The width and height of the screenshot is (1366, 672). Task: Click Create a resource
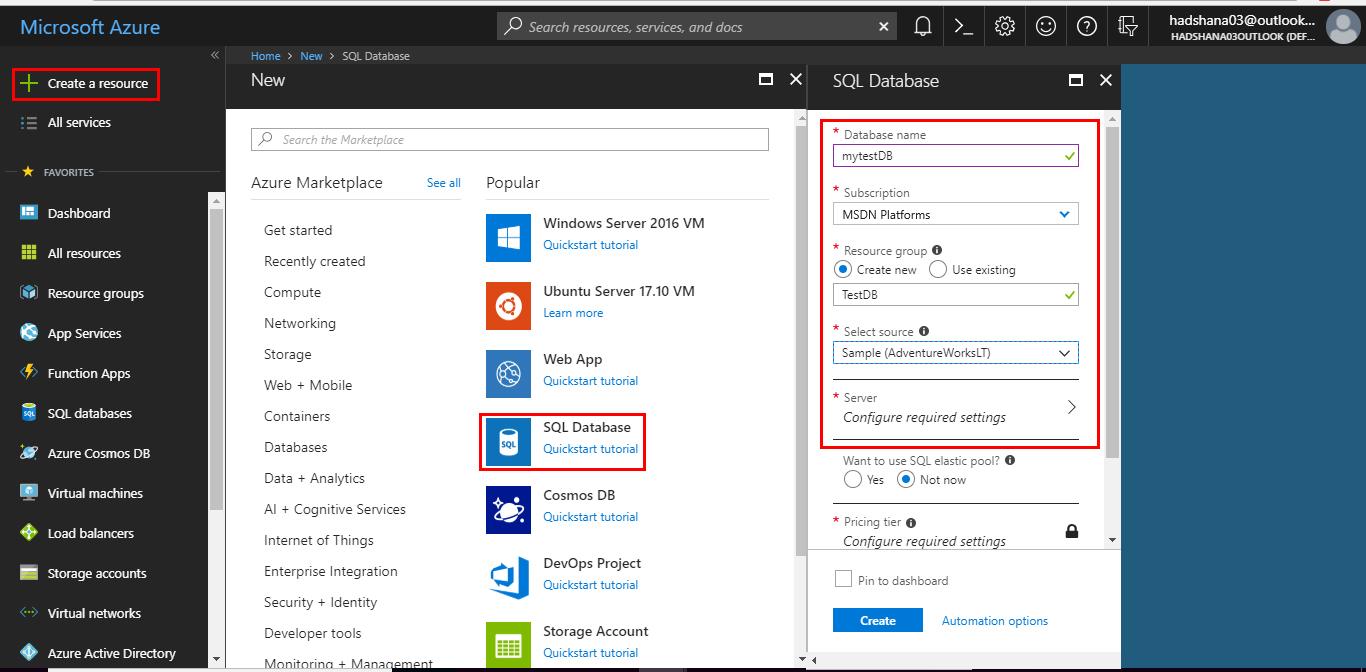(86, 84)
